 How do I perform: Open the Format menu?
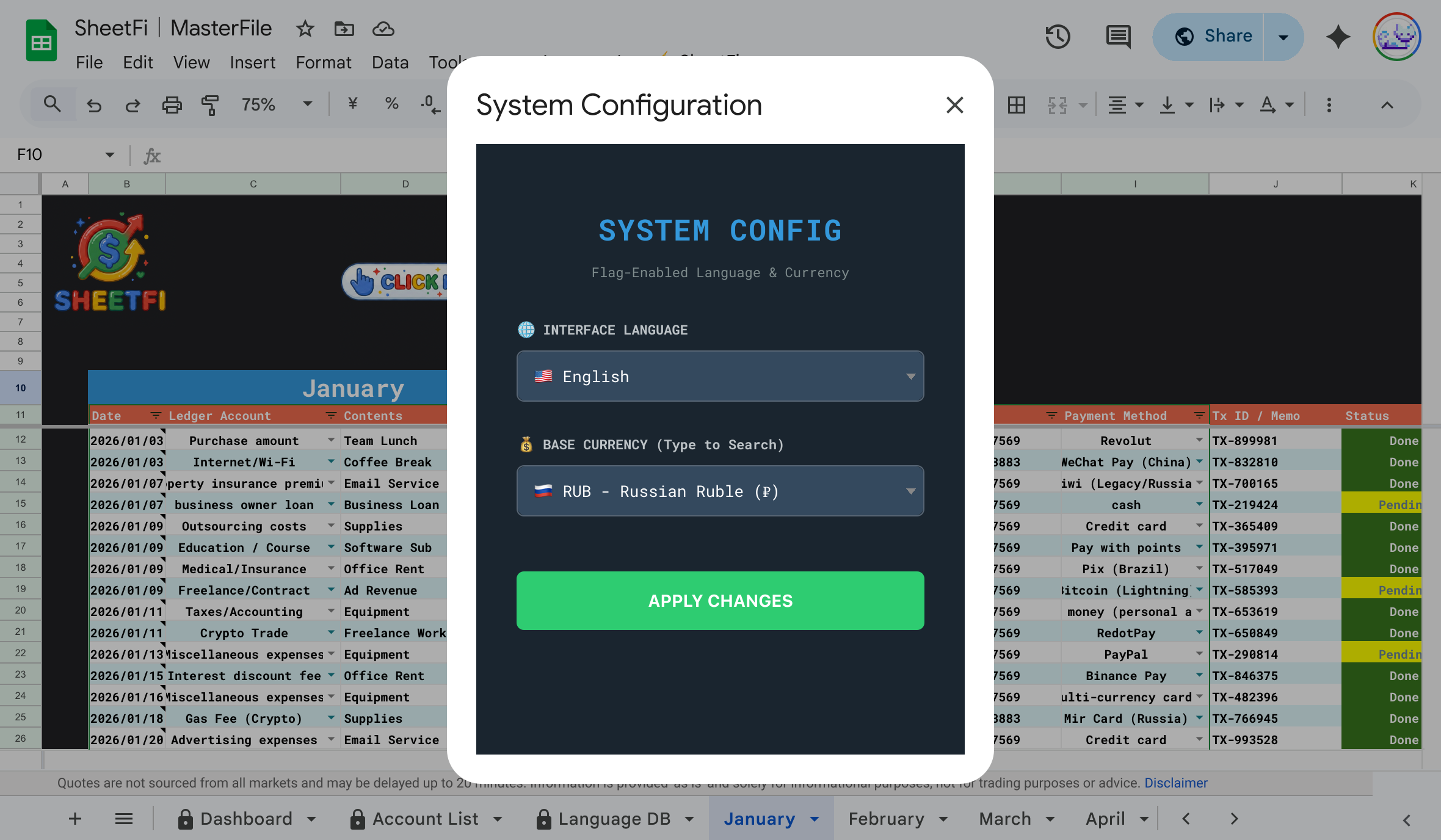pyautogui.click(x=323, y=62)
